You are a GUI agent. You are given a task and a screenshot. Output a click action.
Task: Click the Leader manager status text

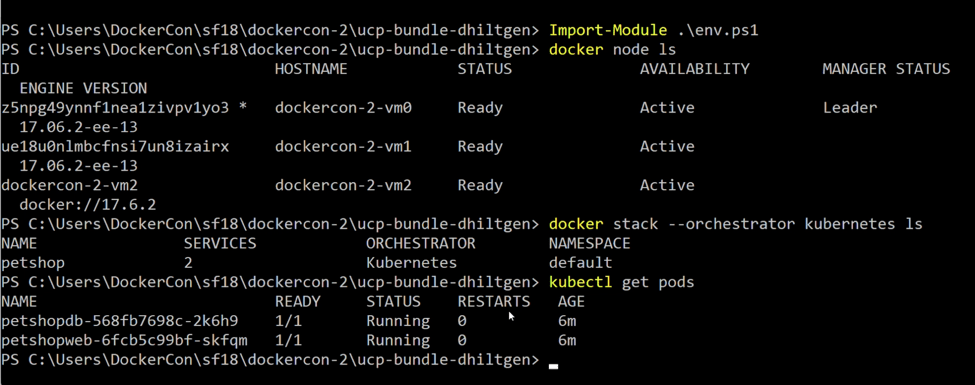pyautogui.click(x=850, y=108)
